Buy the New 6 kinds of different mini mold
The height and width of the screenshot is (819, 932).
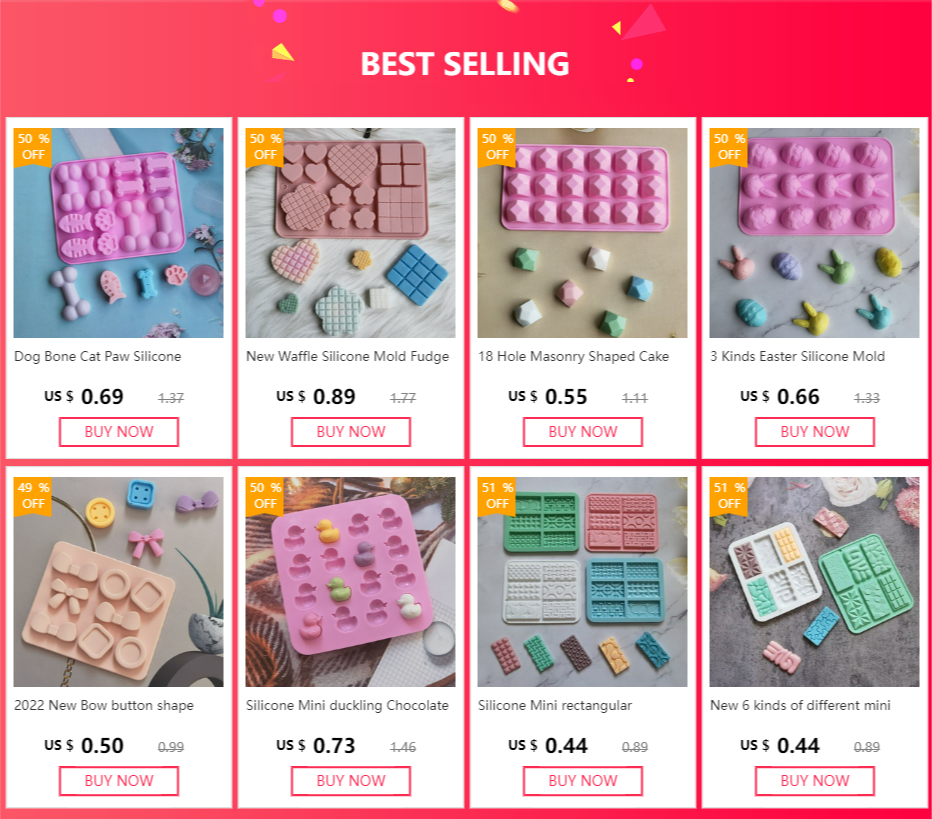click(x=815, y=781)
